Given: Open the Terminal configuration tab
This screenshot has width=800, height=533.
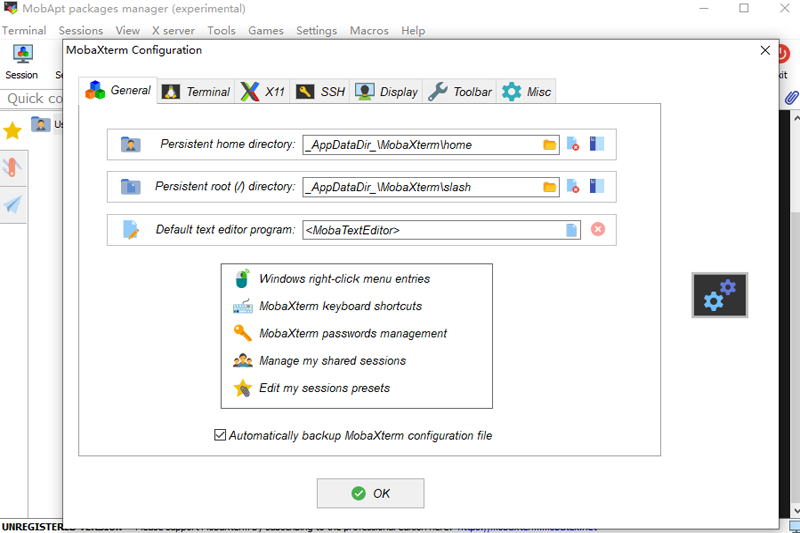Looking at the screenshot, I should (x=196, y=92).
